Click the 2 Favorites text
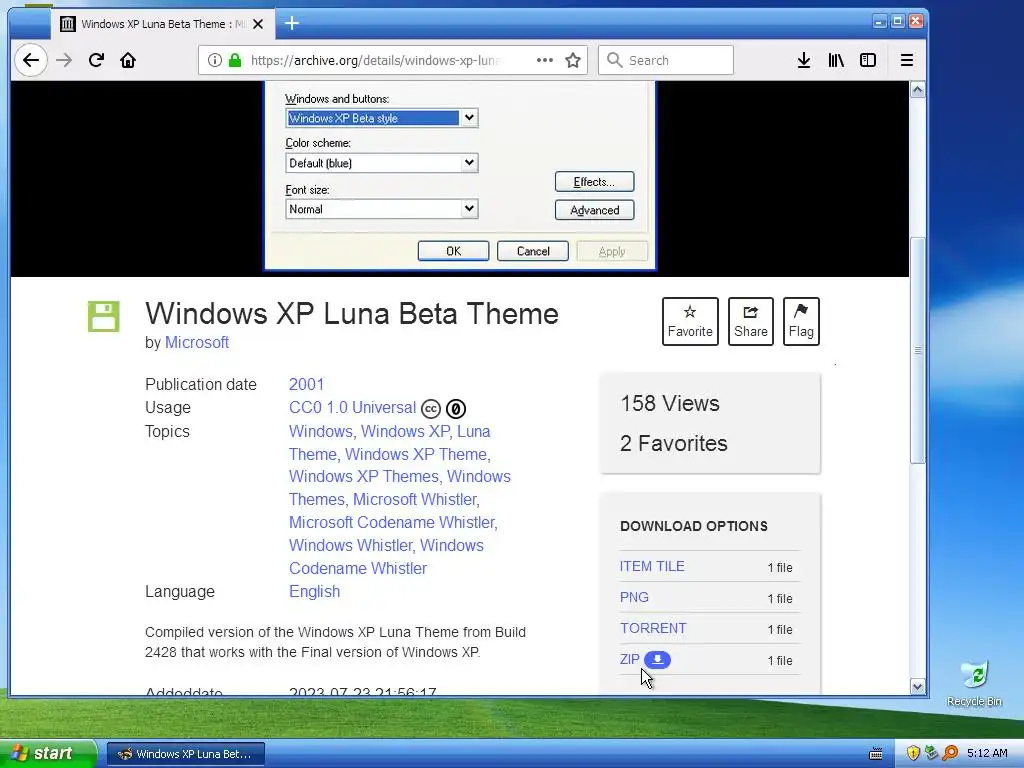The height and width of the screenshot is (768, 1024). [x=674, y=443]
